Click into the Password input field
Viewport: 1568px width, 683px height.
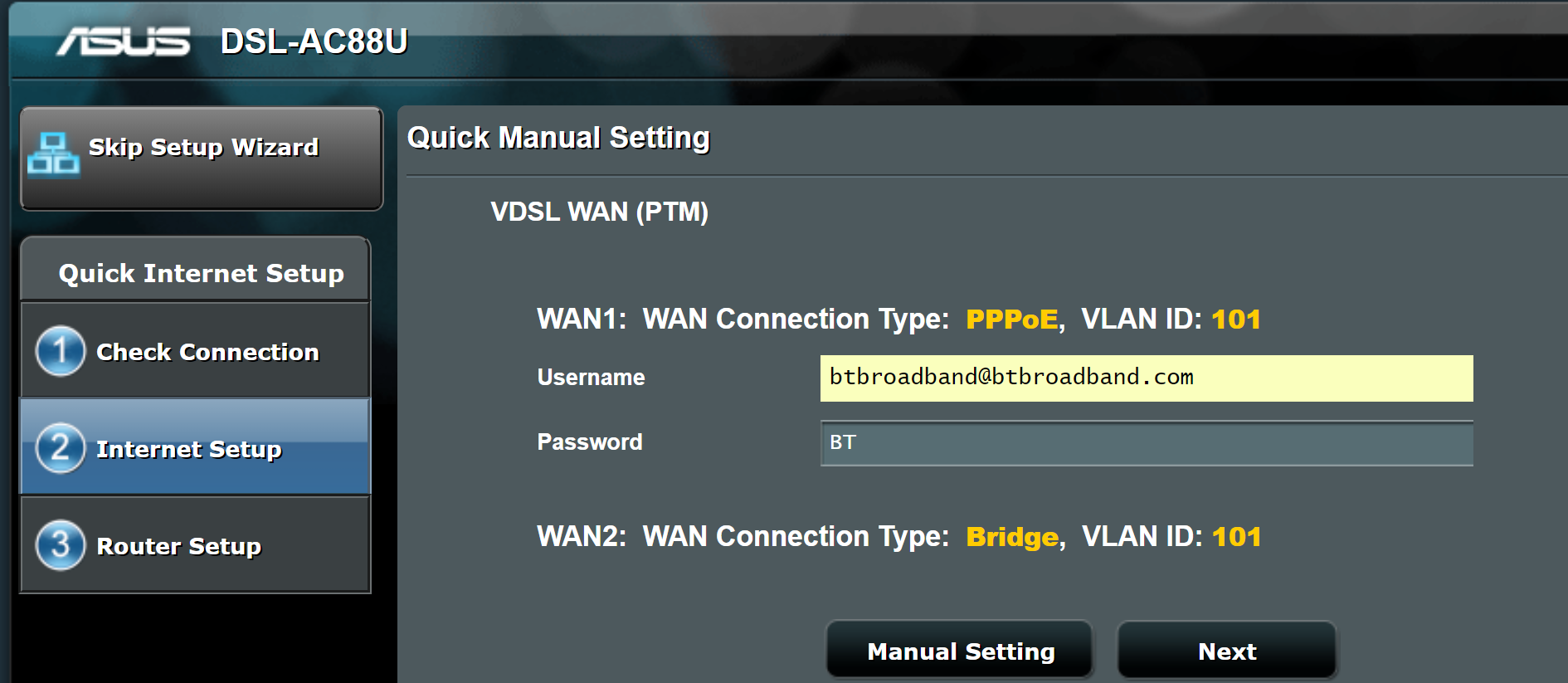point(1146,443)
